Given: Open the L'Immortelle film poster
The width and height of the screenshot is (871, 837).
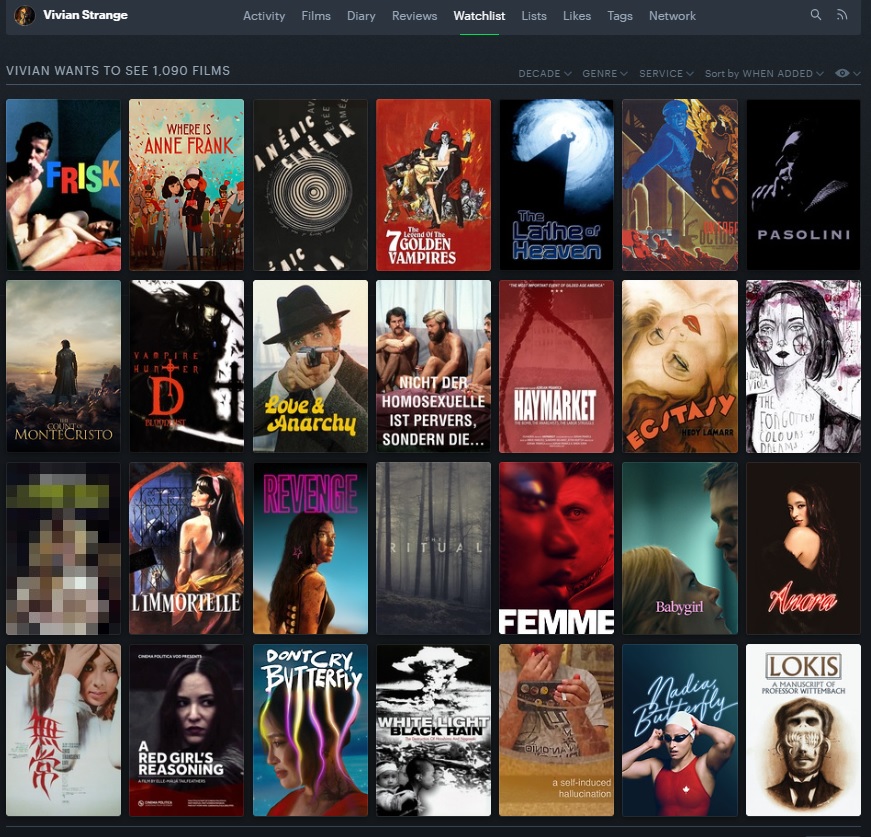Looking at the screenshot, I should point(187,548).
